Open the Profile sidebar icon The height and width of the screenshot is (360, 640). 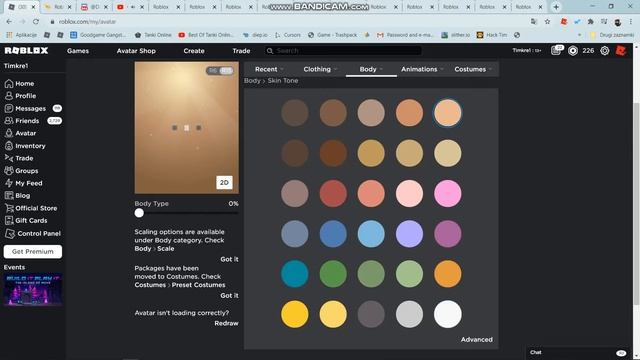(x=9, y=96)
